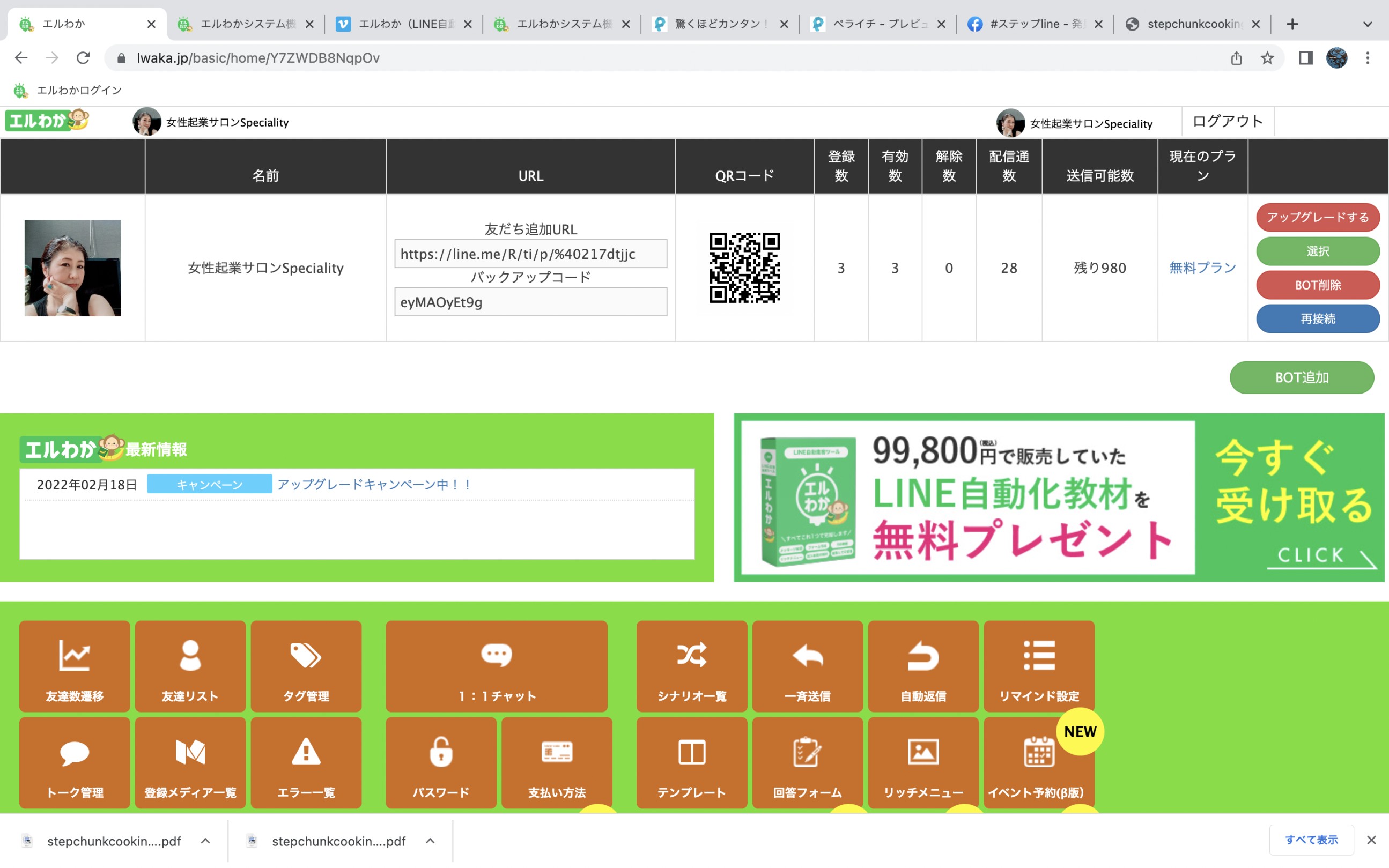The width and height of the screenshot is (1389, 868).
Task: Bookmark this page with the star icon
Action: click(x=1267, y=58)
